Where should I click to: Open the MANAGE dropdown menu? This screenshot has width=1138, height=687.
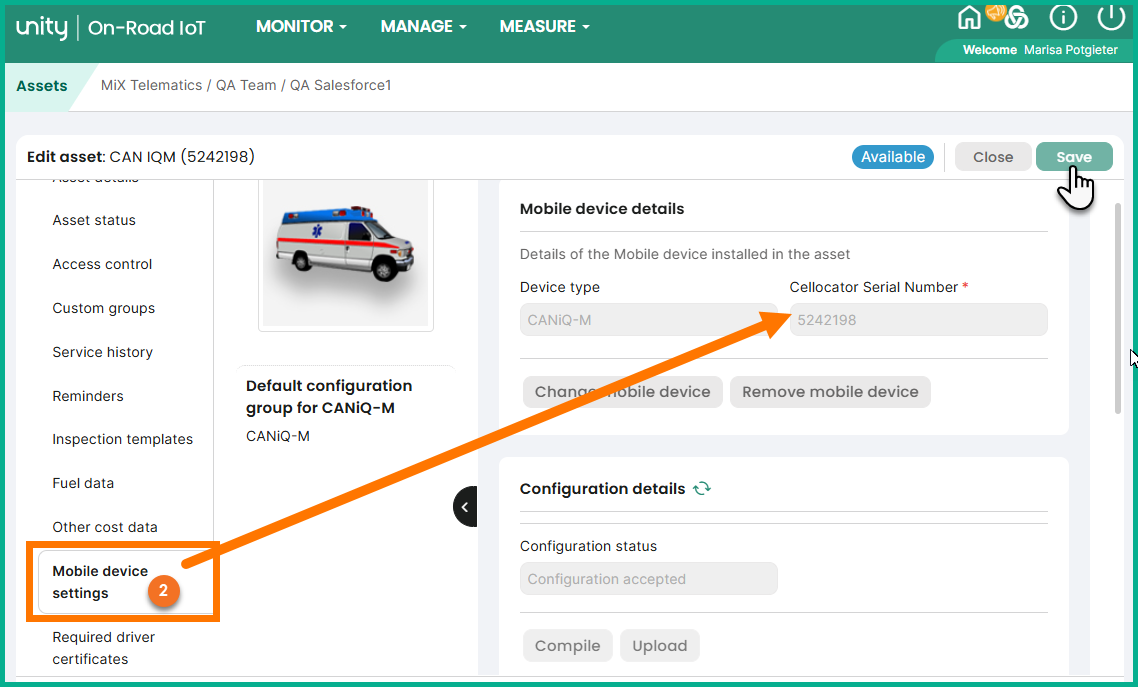pos(423,27)
